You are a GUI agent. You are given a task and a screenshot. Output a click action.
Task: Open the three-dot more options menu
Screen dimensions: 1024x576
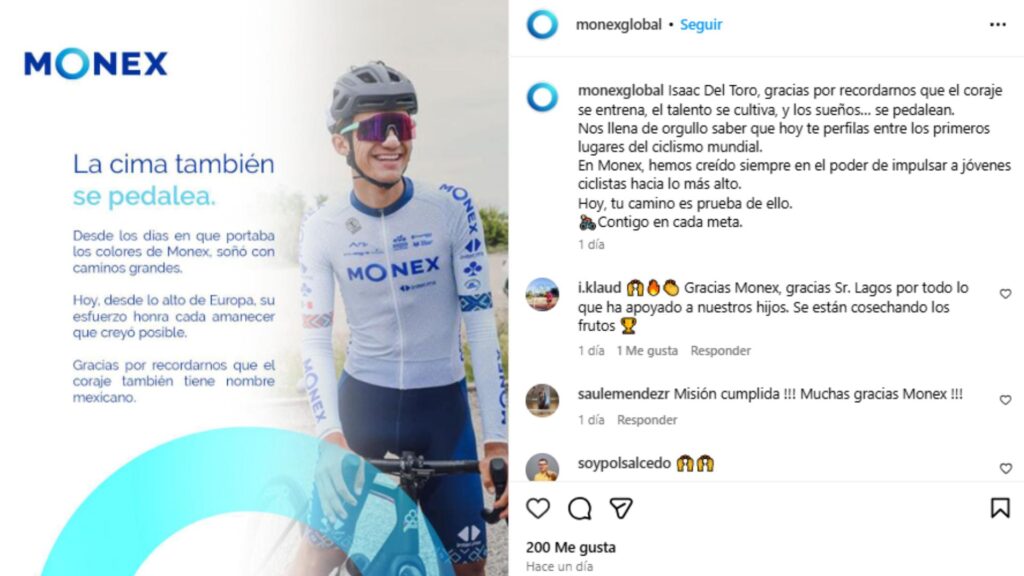[x=997, y=25]
